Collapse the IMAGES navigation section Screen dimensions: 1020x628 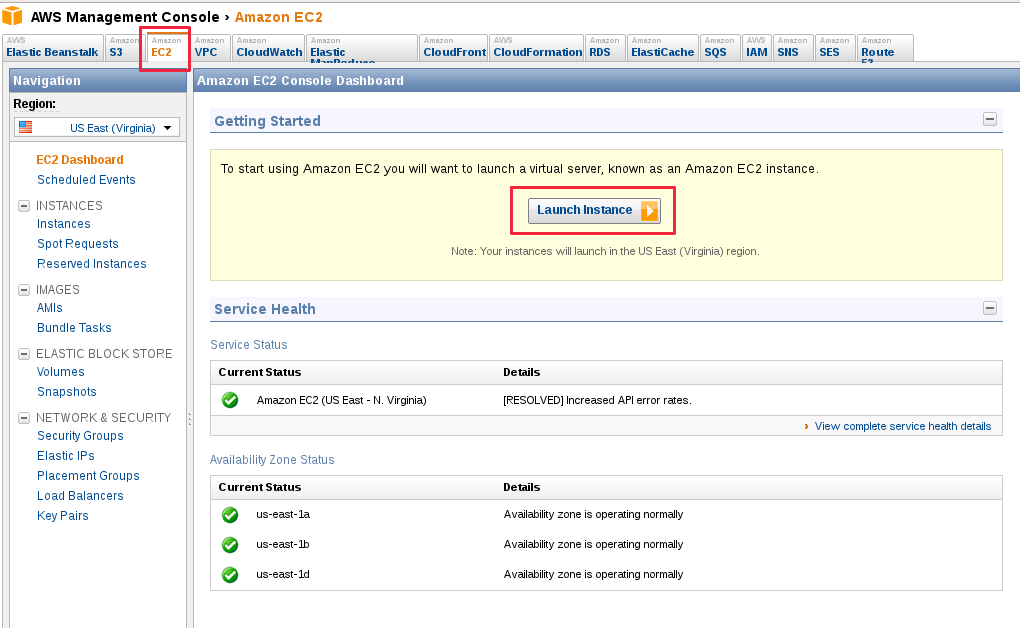coord(24,290)
